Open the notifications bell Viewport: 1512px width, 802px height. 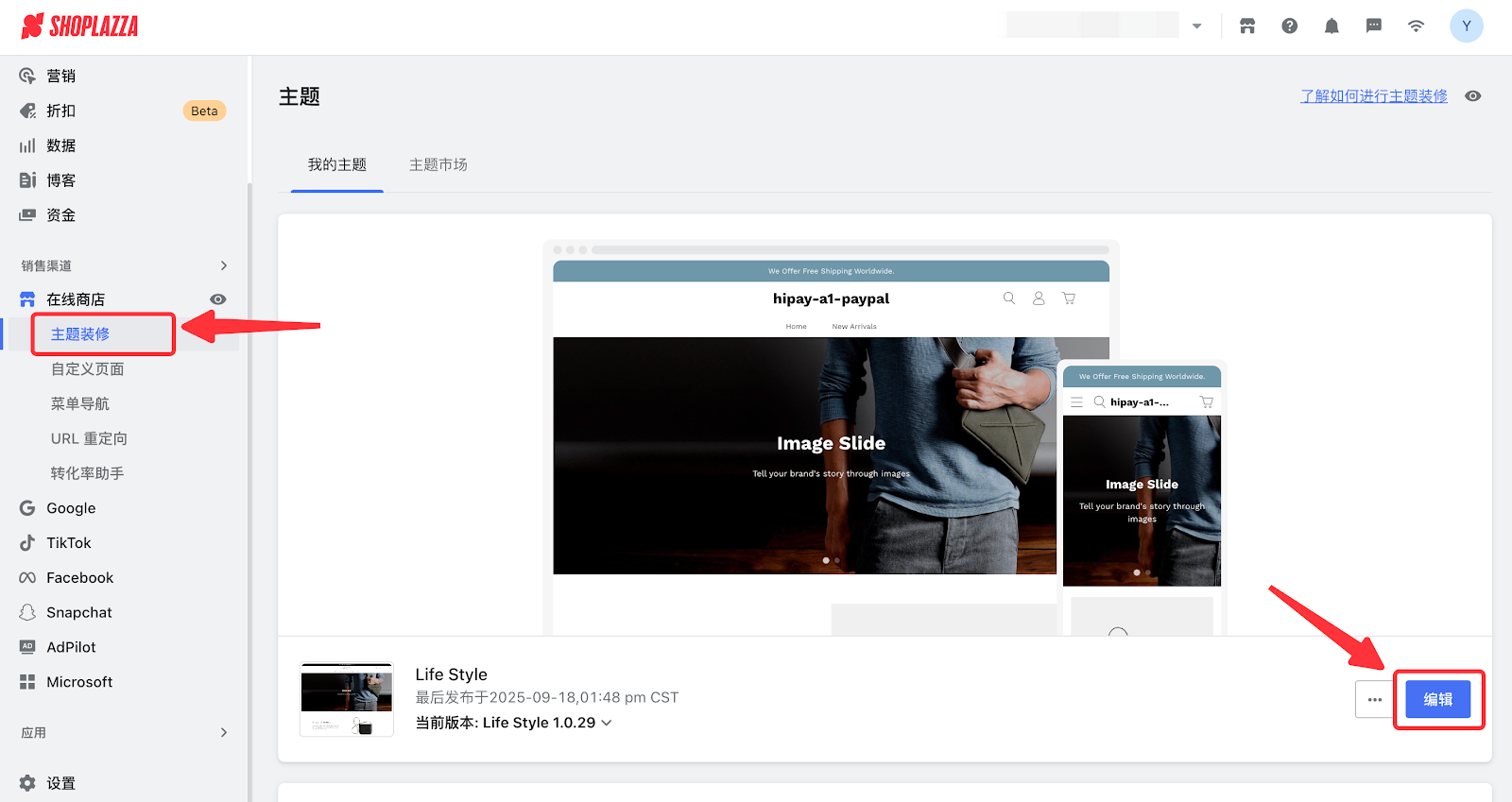click(1332, 26)
